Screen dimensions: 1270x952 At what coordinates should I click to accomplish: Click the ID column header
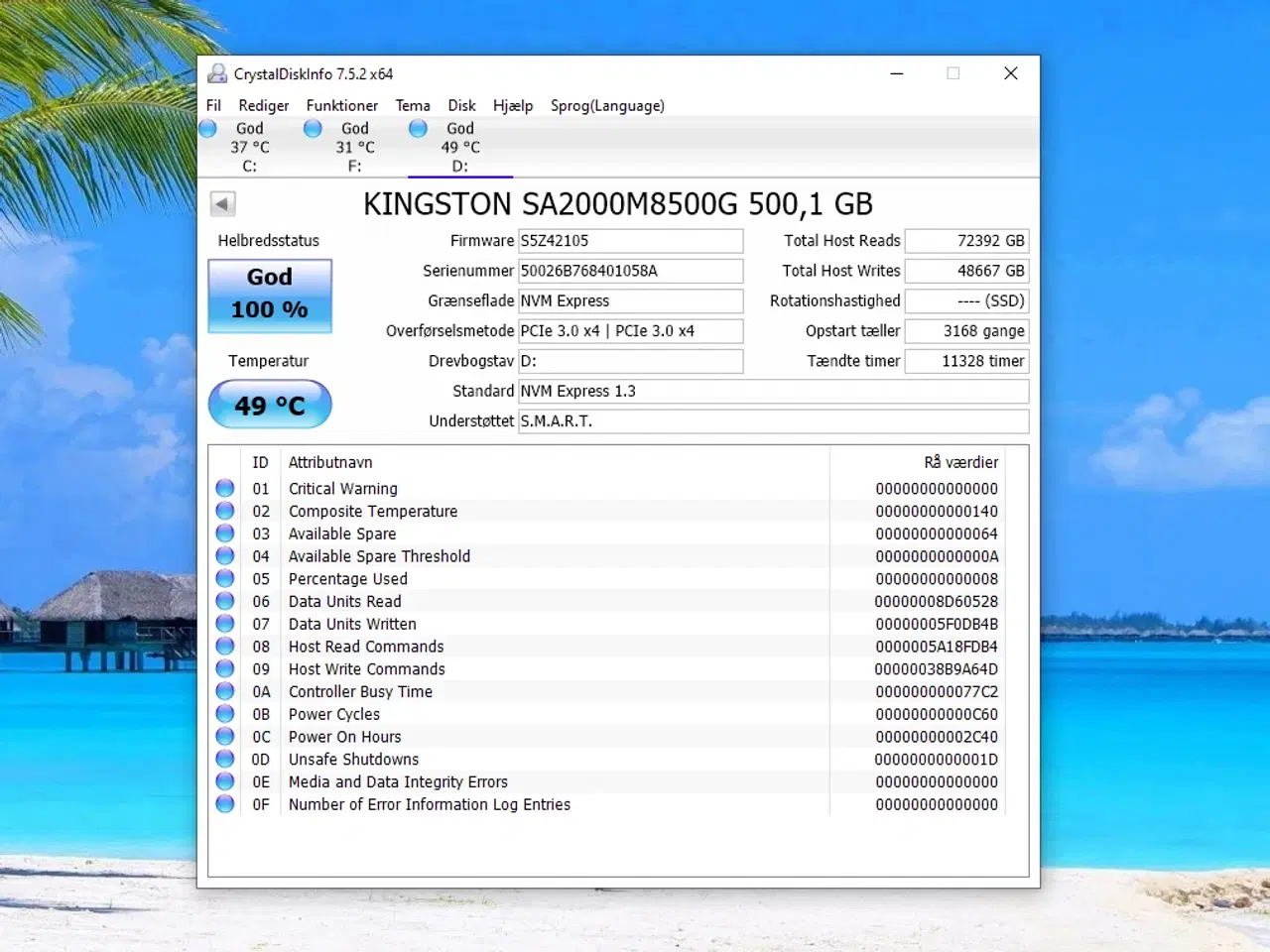tap(260, 462)
